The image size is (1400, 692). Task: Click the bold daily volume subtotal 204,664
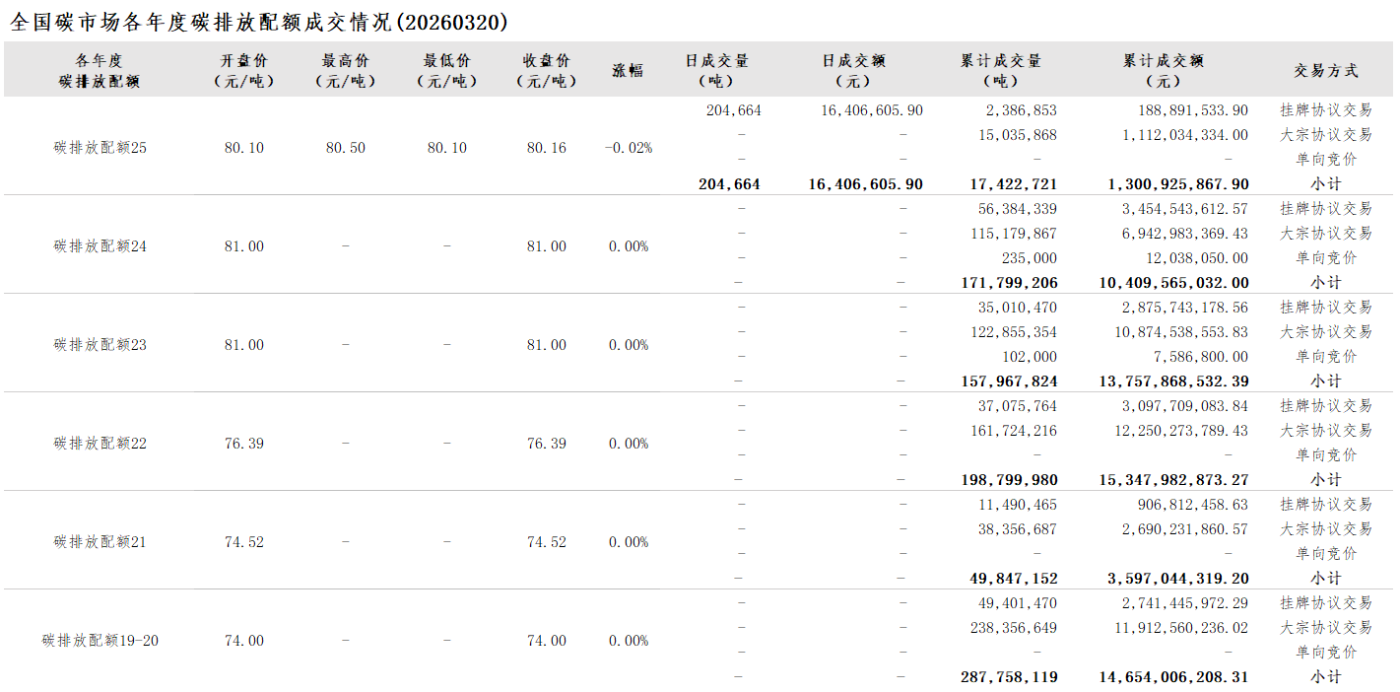[x=729, y=184]
